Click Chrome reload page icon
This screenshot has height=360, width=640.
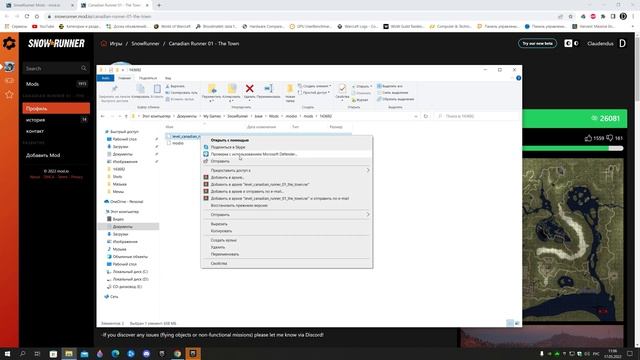click(x=27, y=16)
